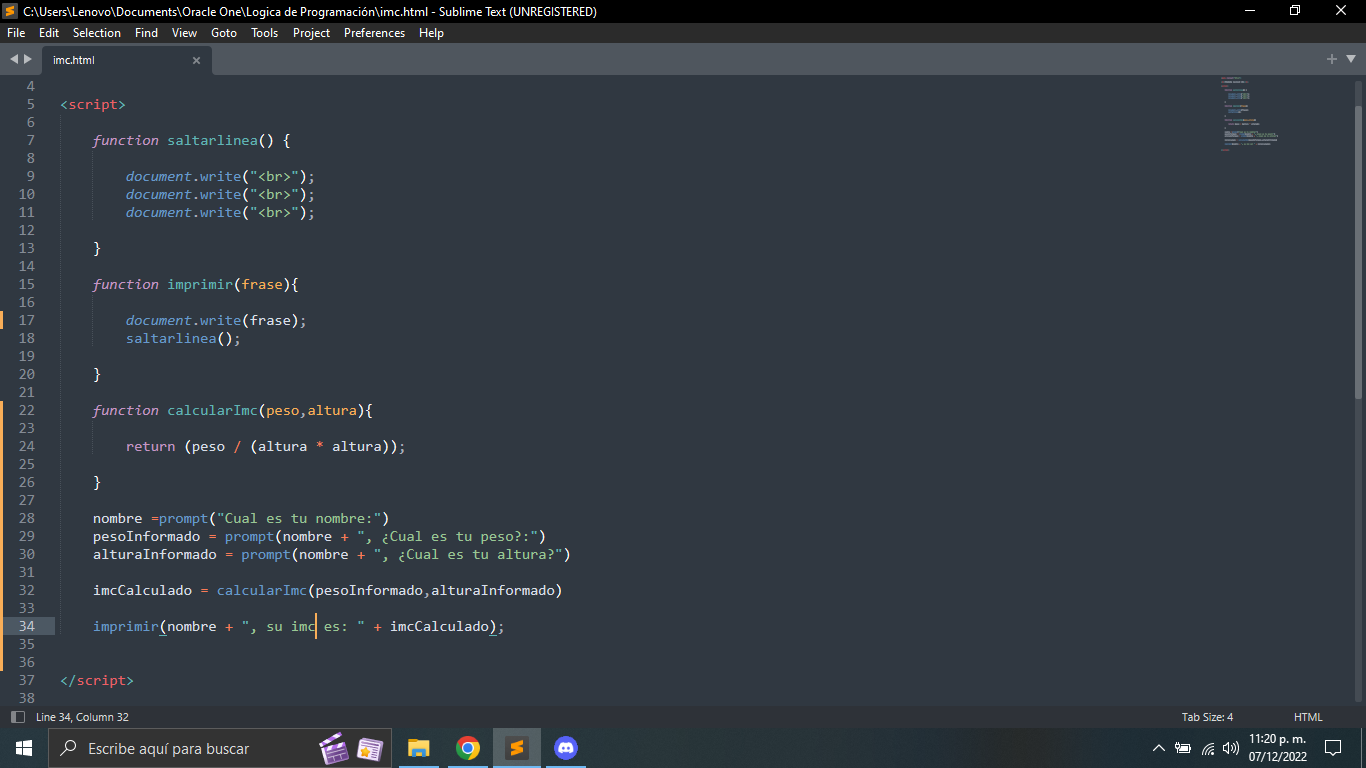Click line number 22 in the gutter
1366x768 pixels.
coord(26,410)
